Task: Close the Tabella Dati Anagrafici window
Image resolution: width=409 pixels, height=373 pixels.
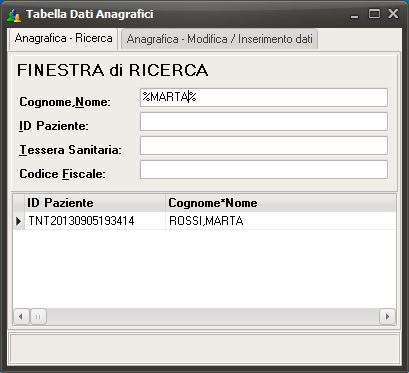Action: point(393,14)
